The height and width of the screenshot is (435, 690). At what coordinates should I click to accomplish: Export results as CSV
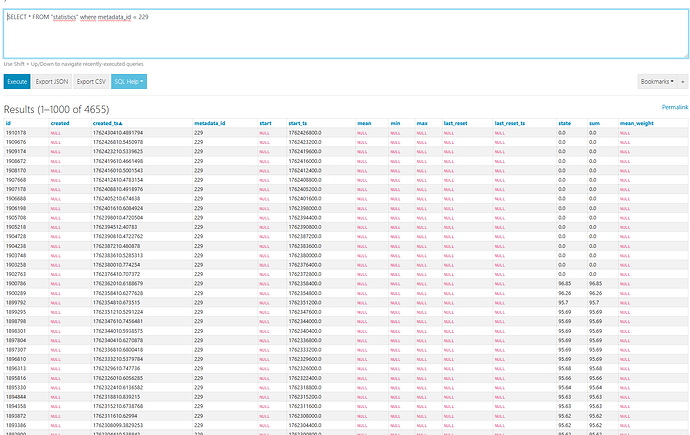(92, 81)
